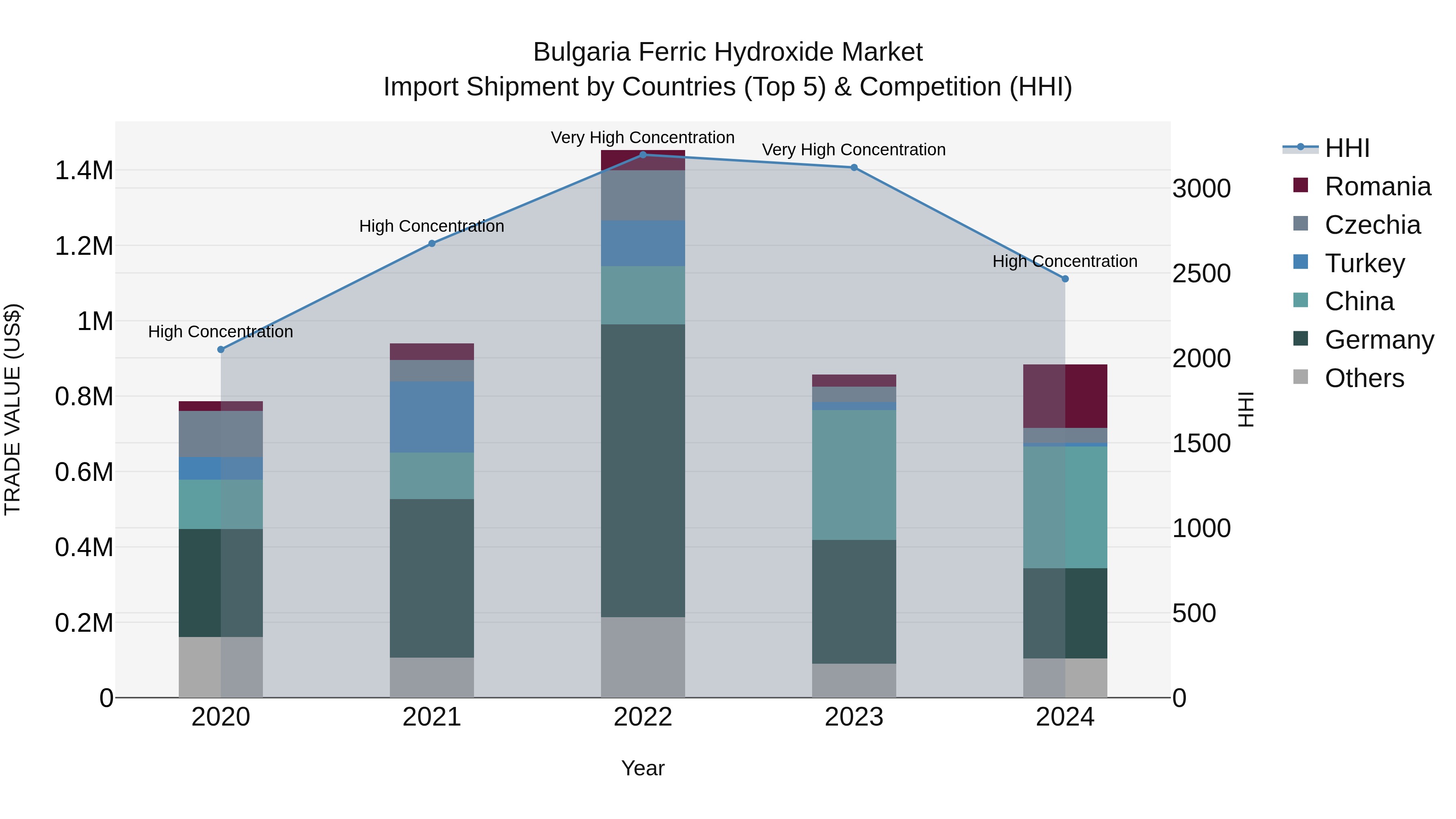The image size is (1456, 819).
Task: Click the Turkey blue color swatch
Action: (1301, 262)
